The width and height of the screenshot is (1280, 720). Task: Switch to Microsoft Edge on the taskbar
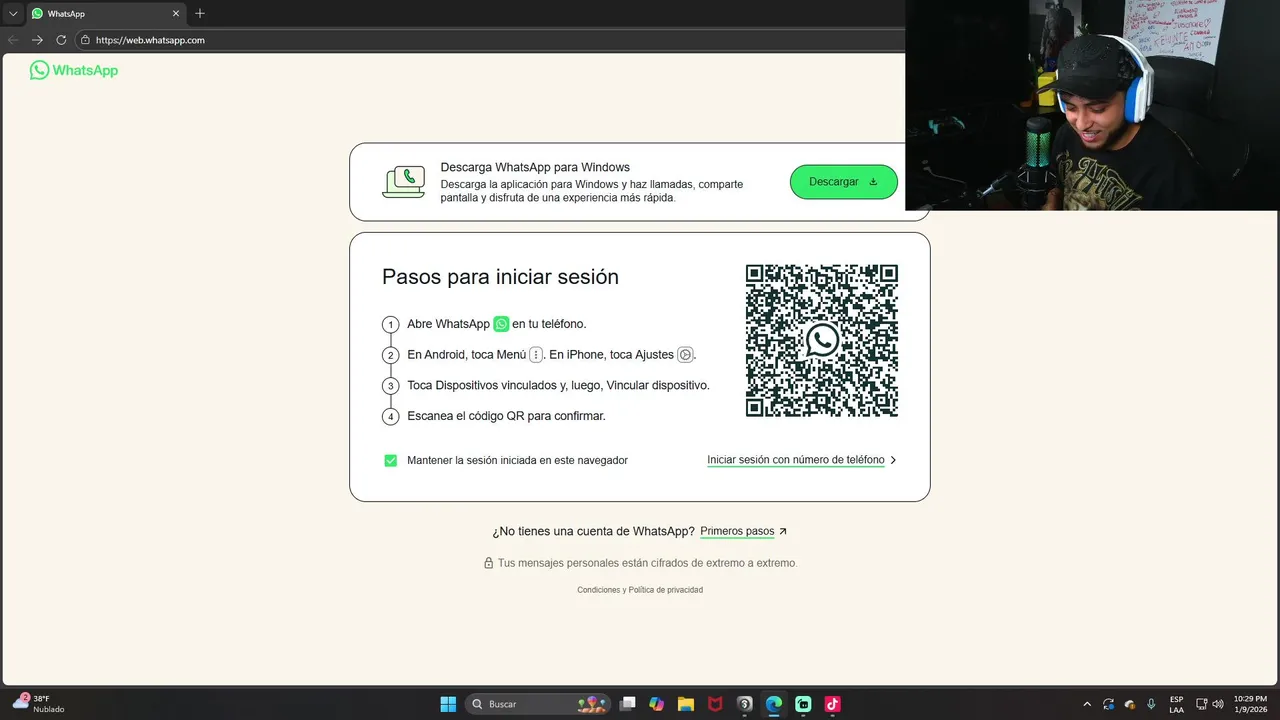pos(774,704)
